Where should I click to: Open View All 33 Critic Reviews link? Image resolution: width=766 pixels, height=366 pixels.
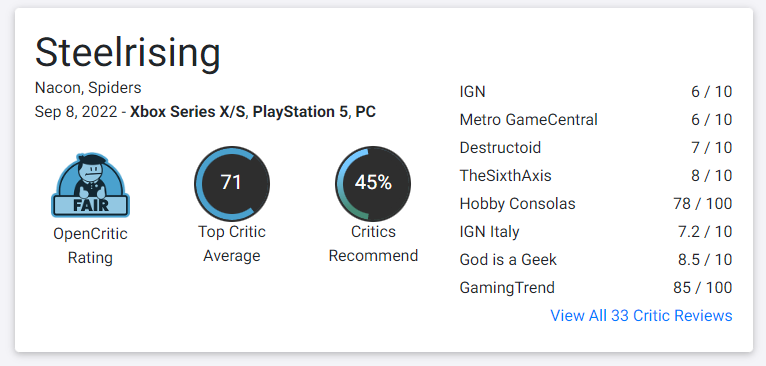point(641,316)
